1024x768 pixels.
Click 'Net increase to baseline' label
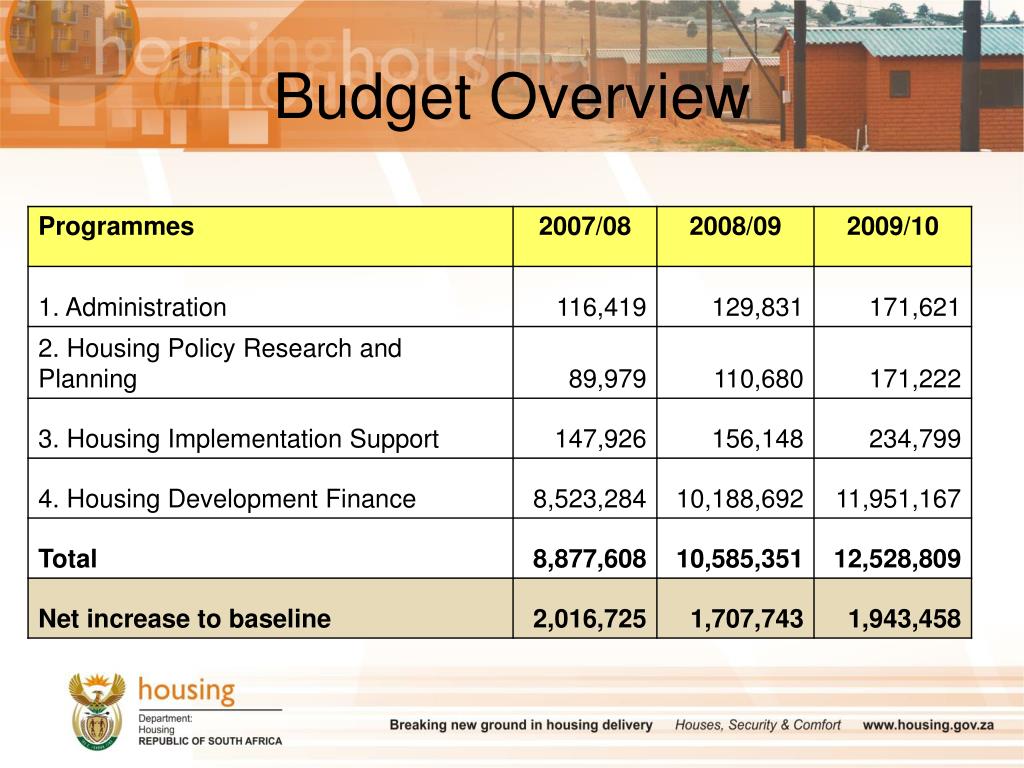(x=185, y=619)
